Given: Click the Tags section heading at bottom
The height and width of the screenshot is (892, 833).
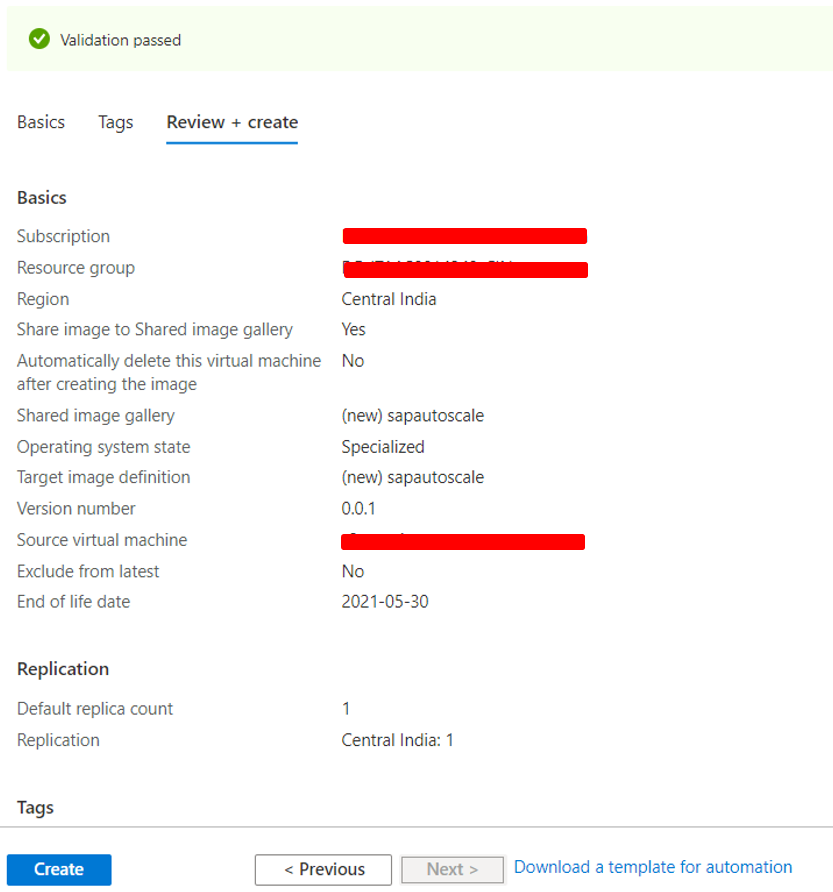Looking at the screenshot, I should (x=35, y=808).
